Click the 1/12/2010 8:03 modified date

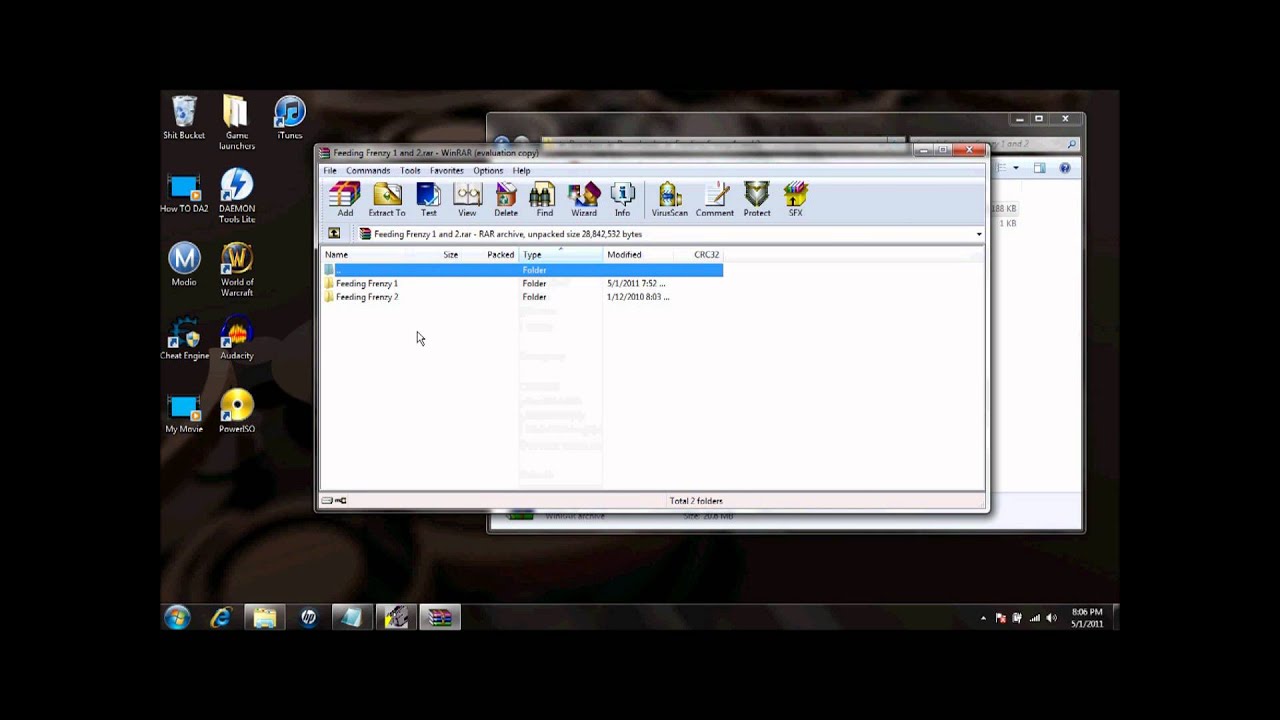coord(638,297)
